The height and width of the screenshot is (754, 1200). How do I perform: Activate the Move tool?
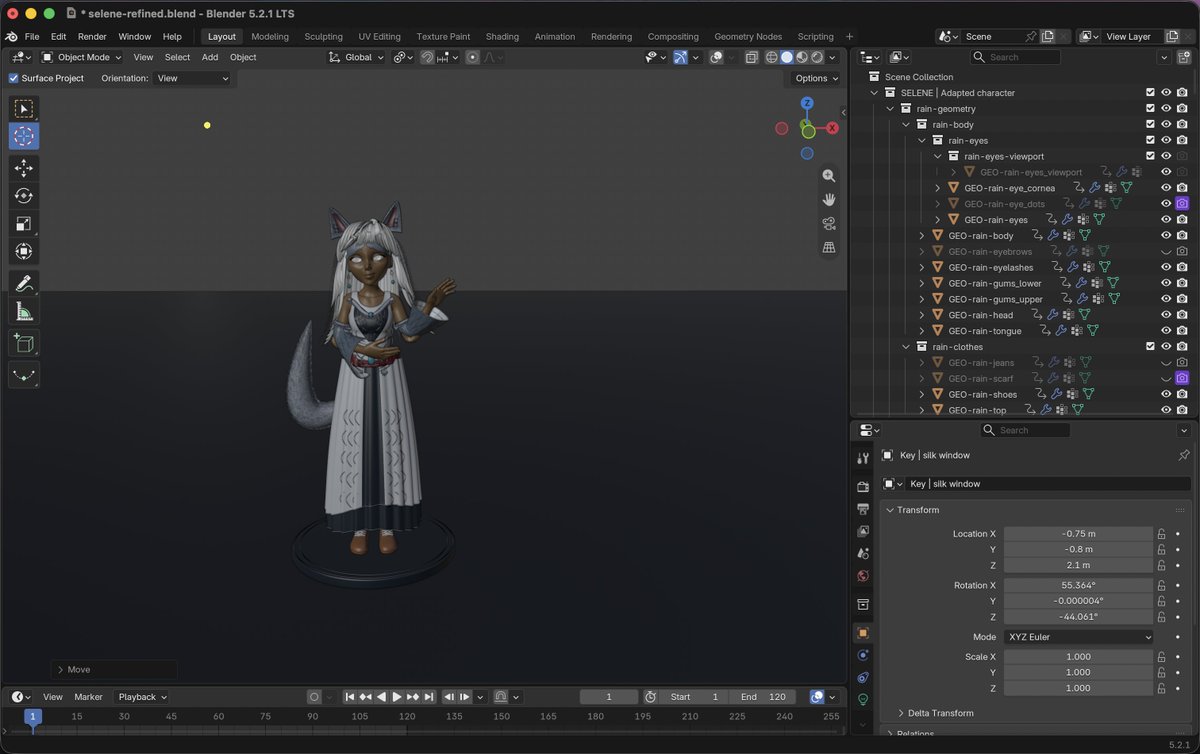pos(24,167)
